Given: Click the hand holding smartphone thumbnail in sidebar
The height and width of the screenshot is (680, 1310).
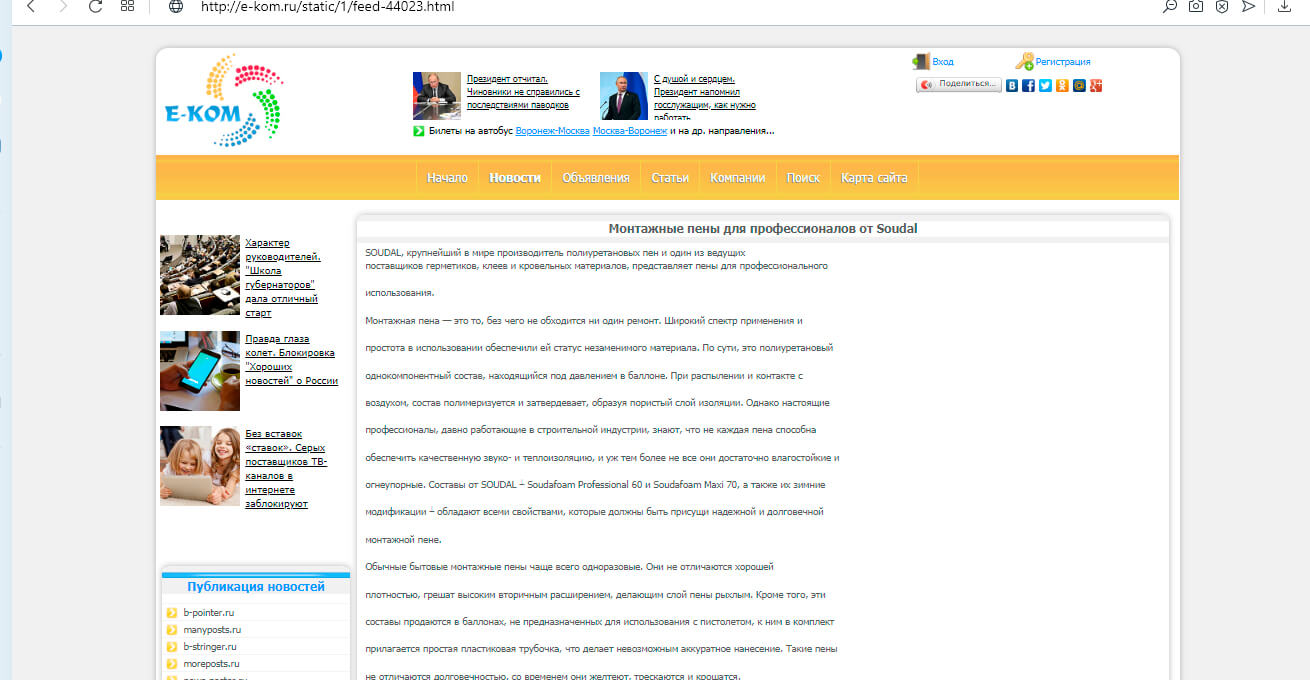Looking at the screenshot, I should [x=200, y=371].
